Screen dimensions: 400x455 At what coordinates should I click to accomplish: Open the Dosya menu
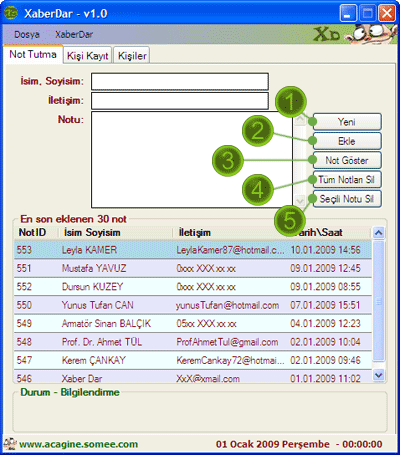[27, 34]
